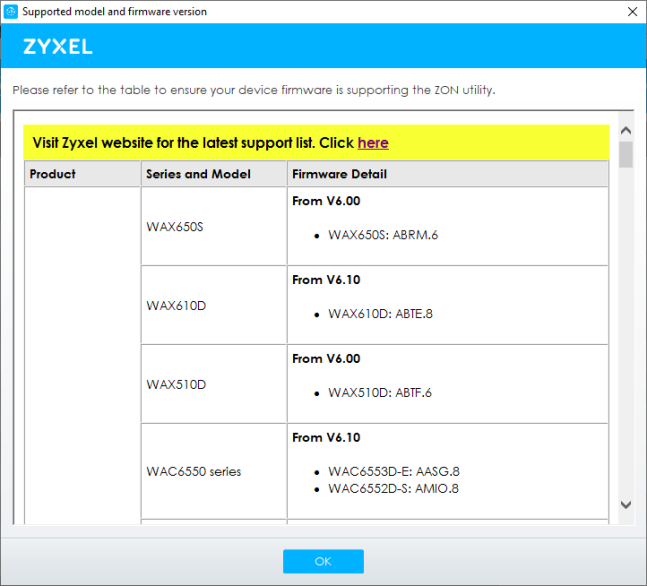Image resolution: width=647 pixels, height=586 pixels.
Task: Open the 'here' link for latest support list
Action: [x=373, y=143]
